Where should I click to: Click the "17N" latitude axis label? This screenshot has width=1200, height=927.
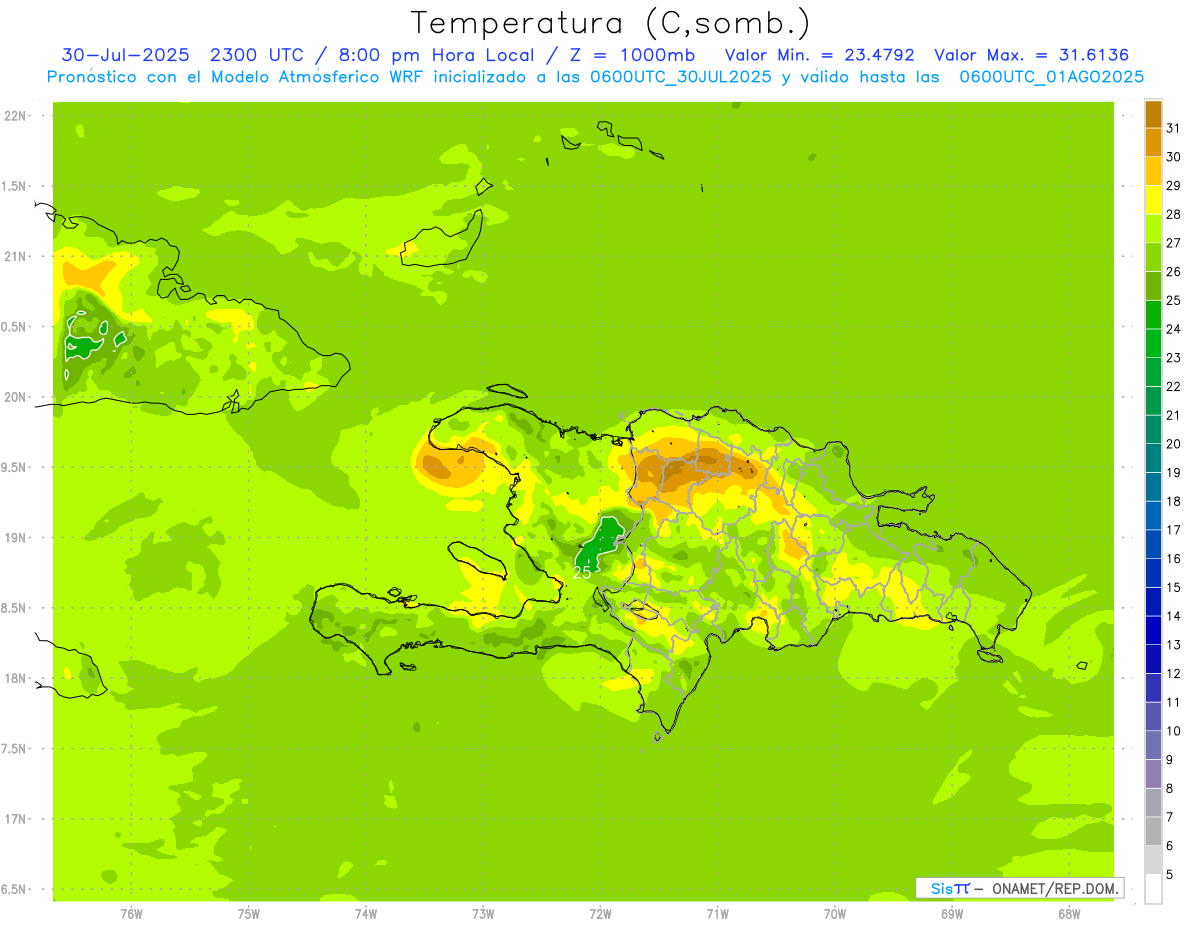15,819
